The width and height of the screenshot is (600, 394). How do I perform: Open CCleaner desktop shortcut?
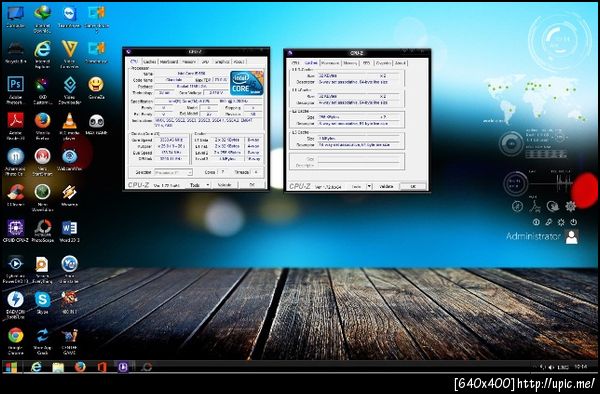click(x=16, y=195)
